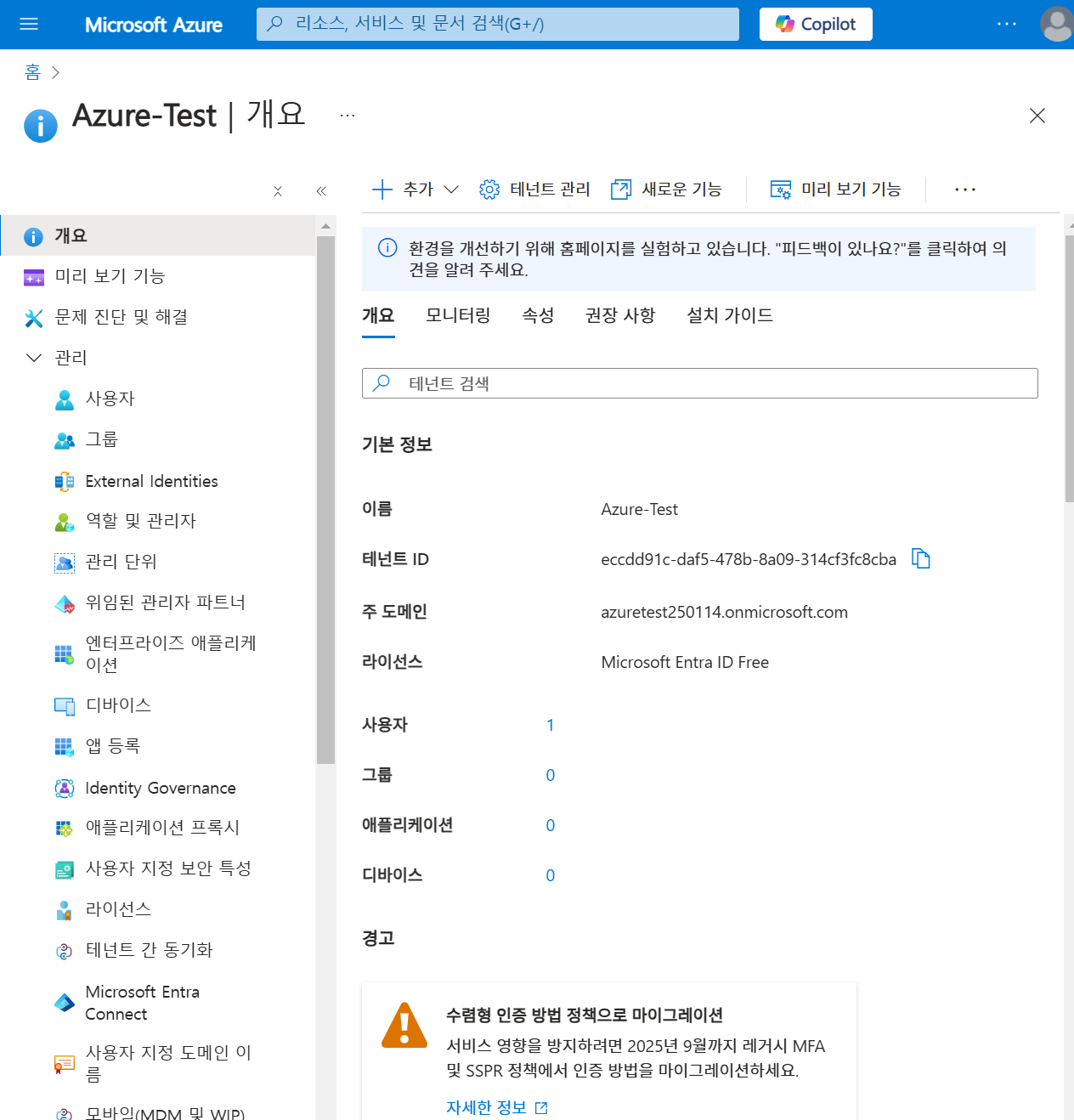The image size is (1074, 1120).
Task: Open 애플리케이션 count link 0
Action: (x=551, y=825)
